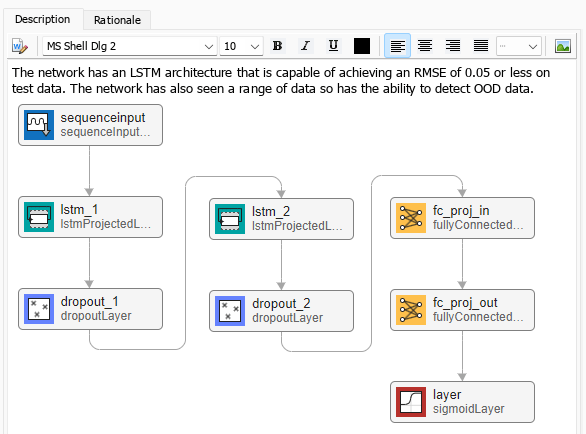Image resolution: width=586 pixels, height=434 pixels.
Task: Open the MS Shell Dlg 2 font dropdown
Action: pyautogui.click(x=130, y=46)
